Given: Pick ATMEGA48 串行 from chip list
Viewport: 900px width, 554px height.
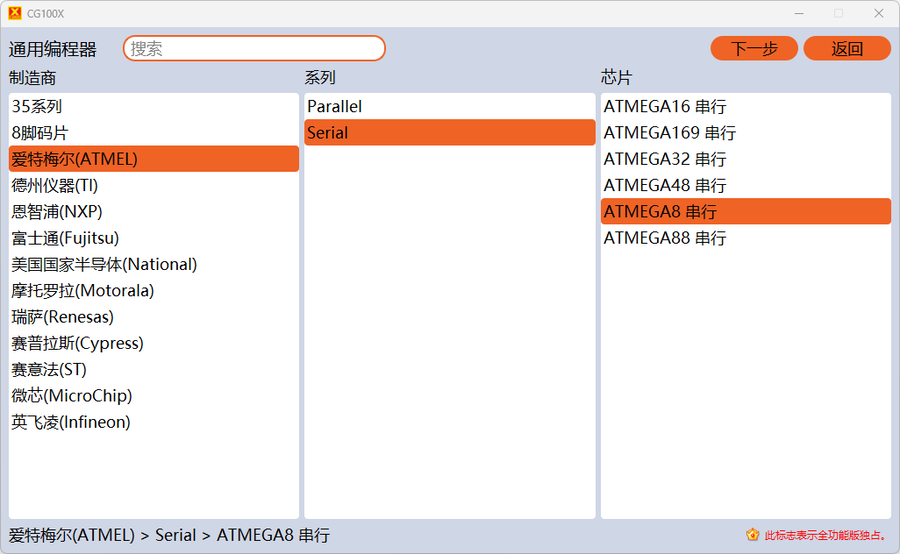Looking at the screenshot, I should (x=665, y=185).
